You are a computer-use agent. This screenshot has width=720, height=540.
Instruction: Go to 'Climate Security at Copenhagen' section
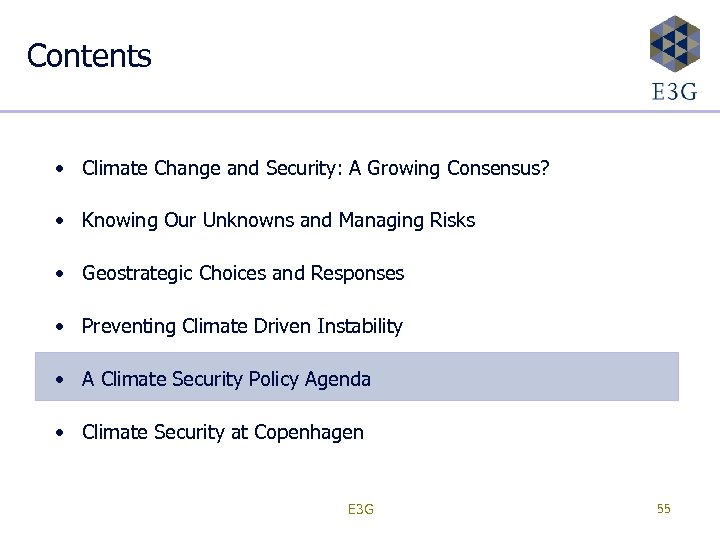223,432
